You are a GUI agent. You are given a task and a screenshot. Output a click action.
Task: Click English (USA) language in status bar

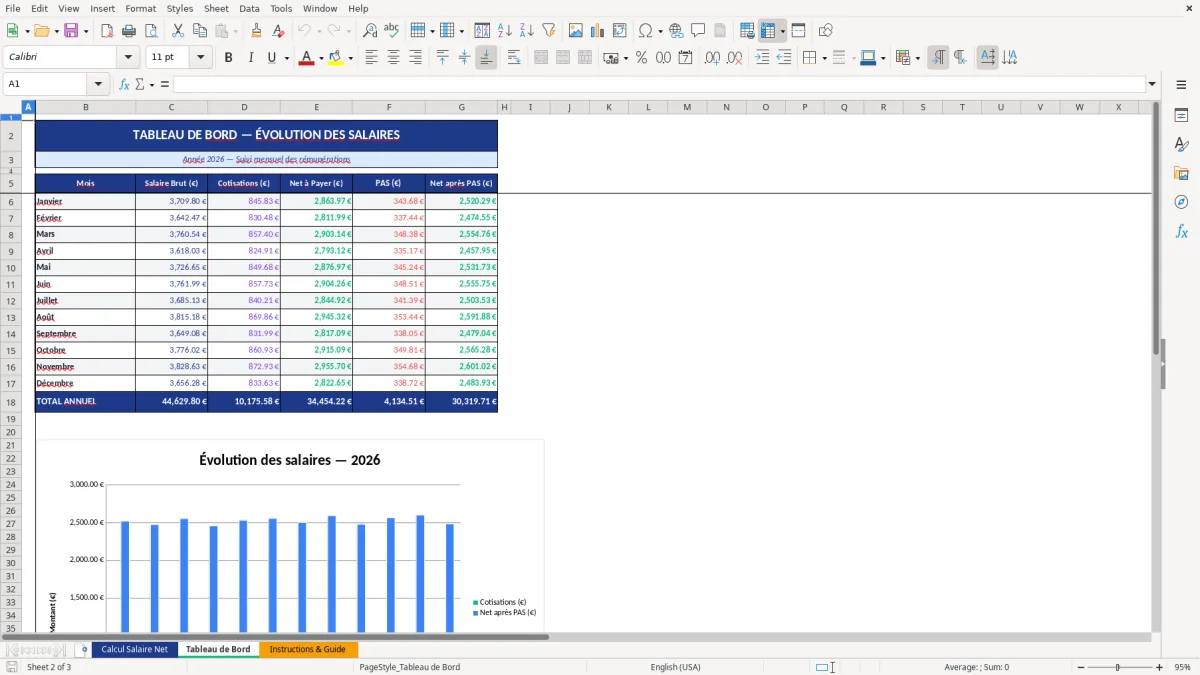click(x=675, y=667)
